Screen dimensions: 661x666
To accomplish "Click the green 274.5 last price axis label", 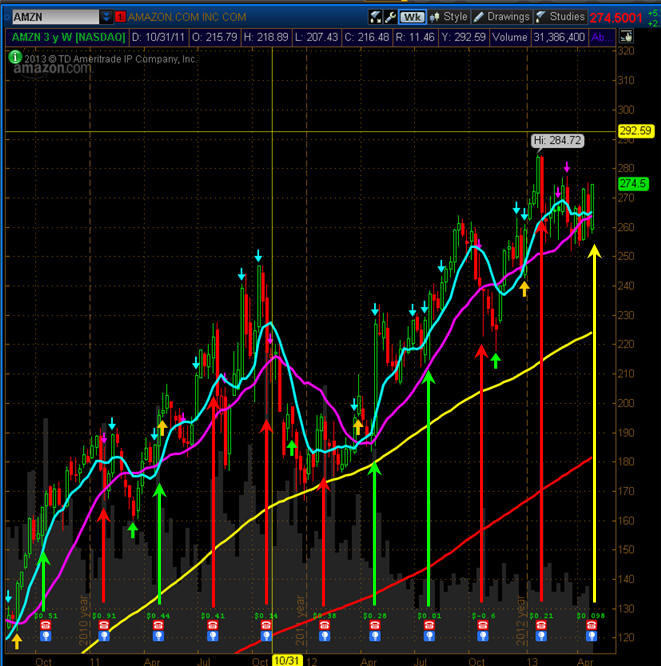I will (633, 183).
